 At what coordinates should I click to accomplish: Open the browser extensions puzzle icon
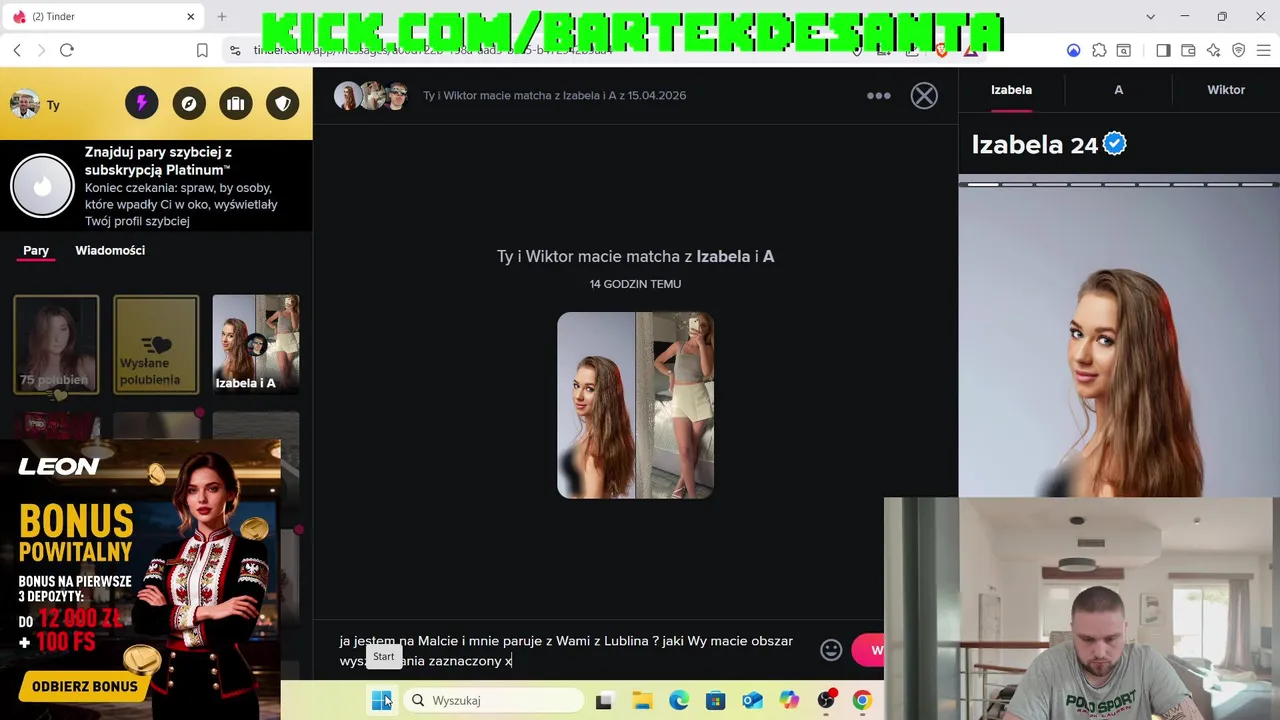pos(1099,50)
